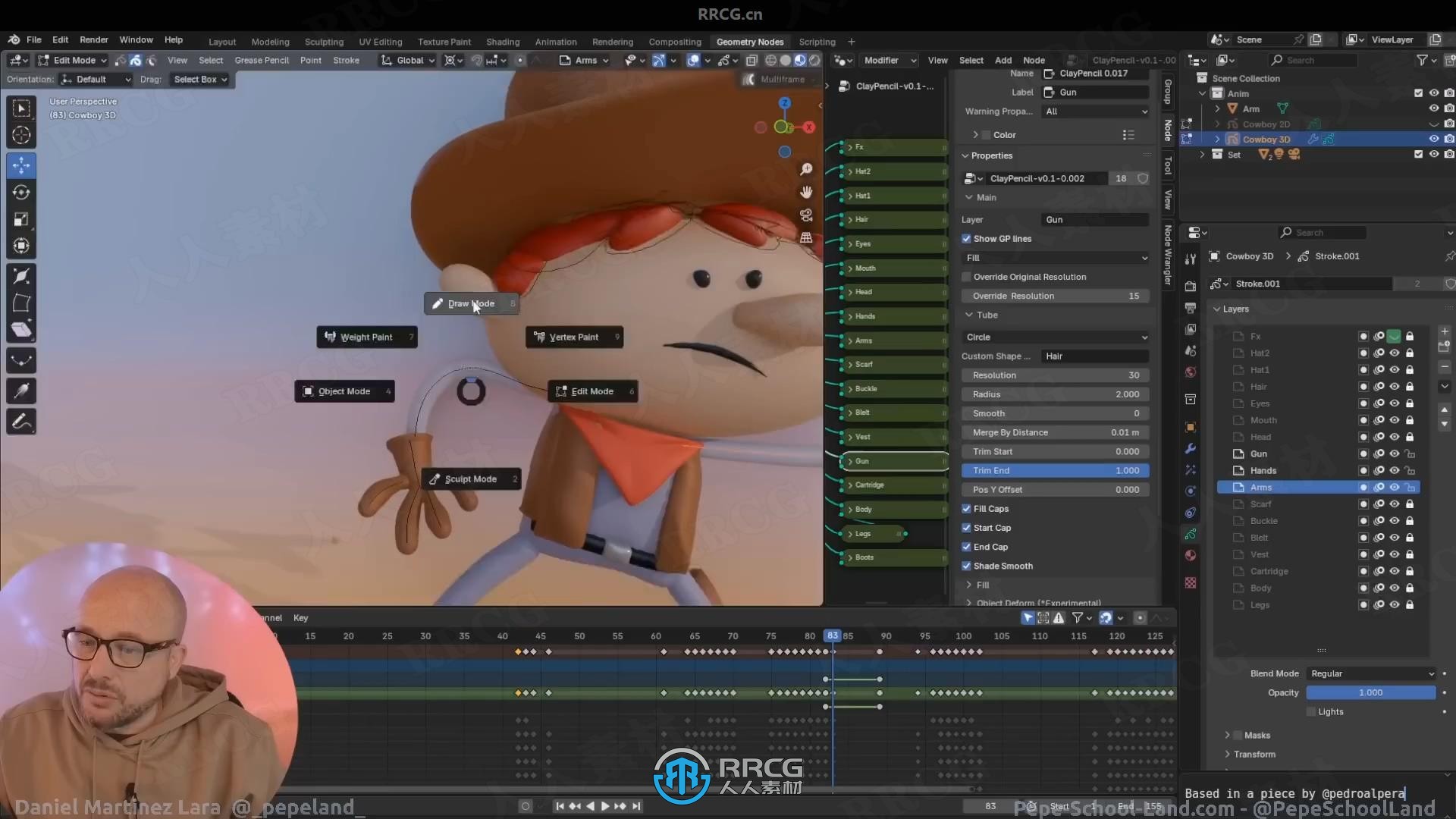Play the animation forward
1456x819 pixels.
pos(605,806)
